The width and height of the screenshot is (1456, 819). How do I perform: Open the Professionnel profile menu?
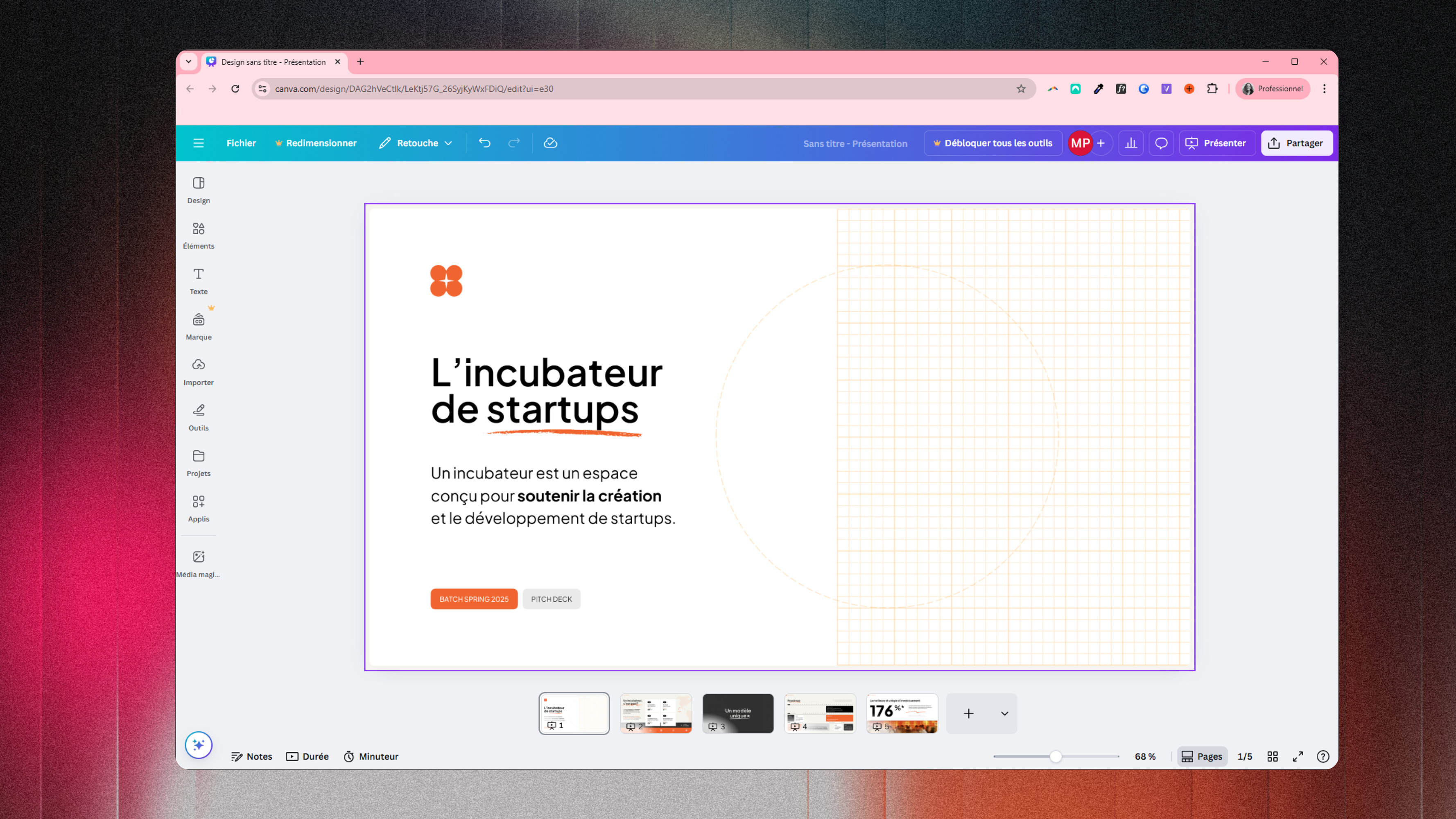[x=1273, y=89]
